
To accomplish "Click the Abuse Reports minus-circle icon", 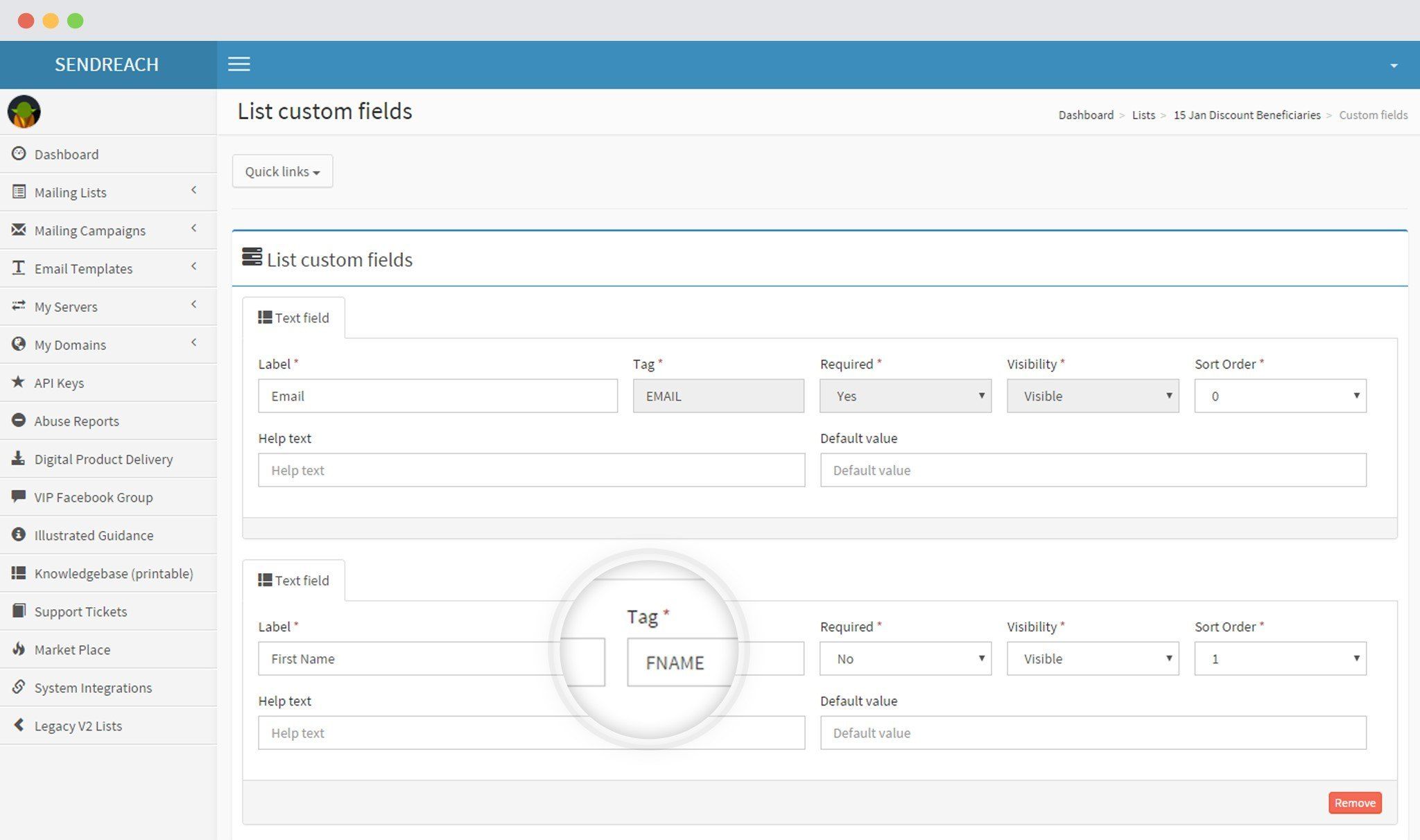I will tap(19, 420).
